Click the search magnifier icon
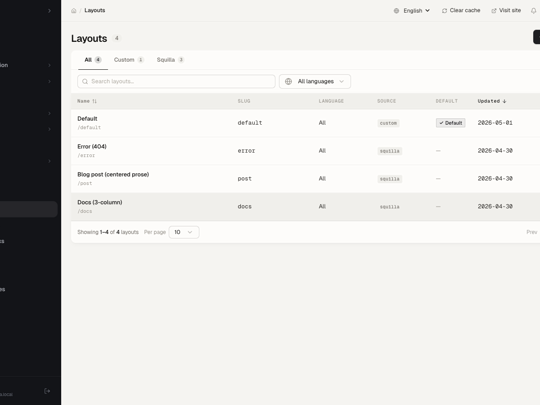This screenshot has height=405, width=540. [85, 82]
